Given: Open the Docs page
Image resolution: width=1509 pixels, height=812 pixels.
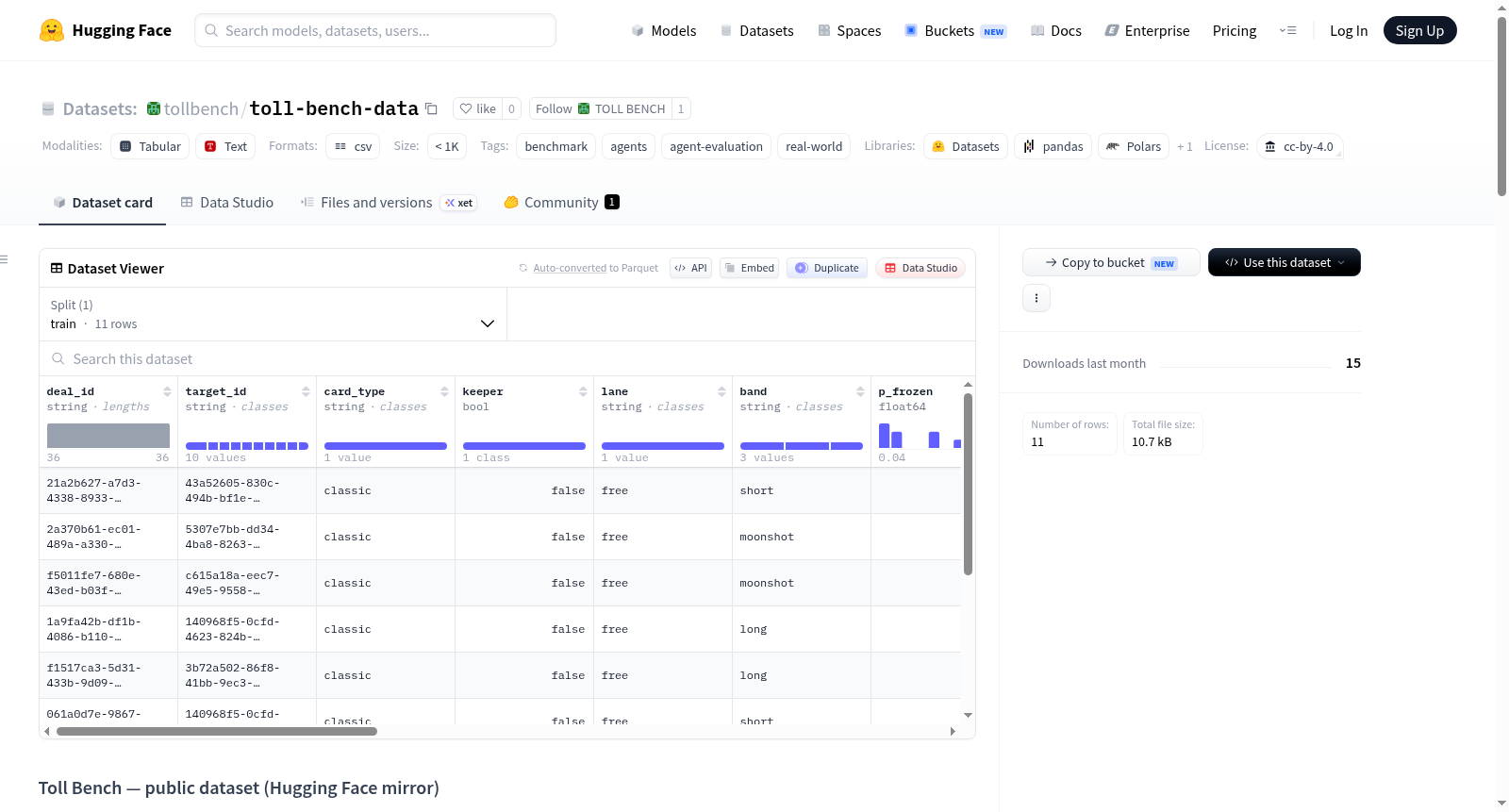Looking at the screenshot, I should point(1056,31).
